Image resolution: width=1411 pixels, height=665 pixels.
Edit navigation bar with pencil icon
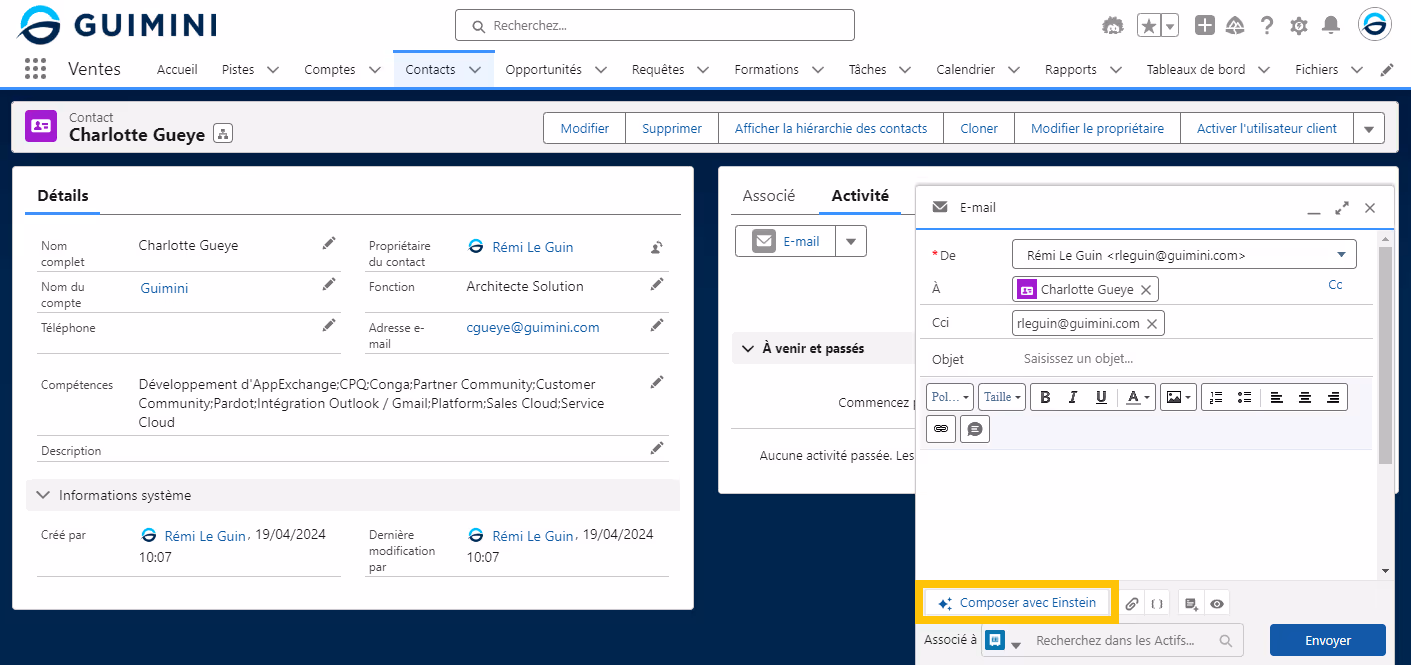click(x=1387, y=70)
